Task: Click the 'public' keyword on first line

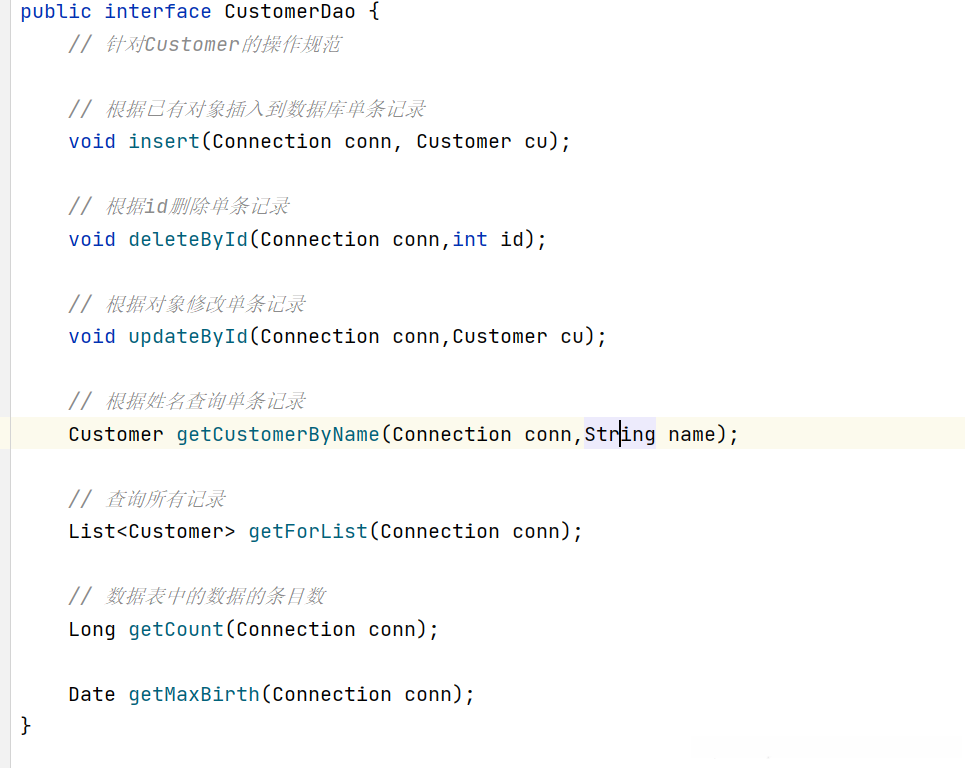Action: [x=56, y=12]
